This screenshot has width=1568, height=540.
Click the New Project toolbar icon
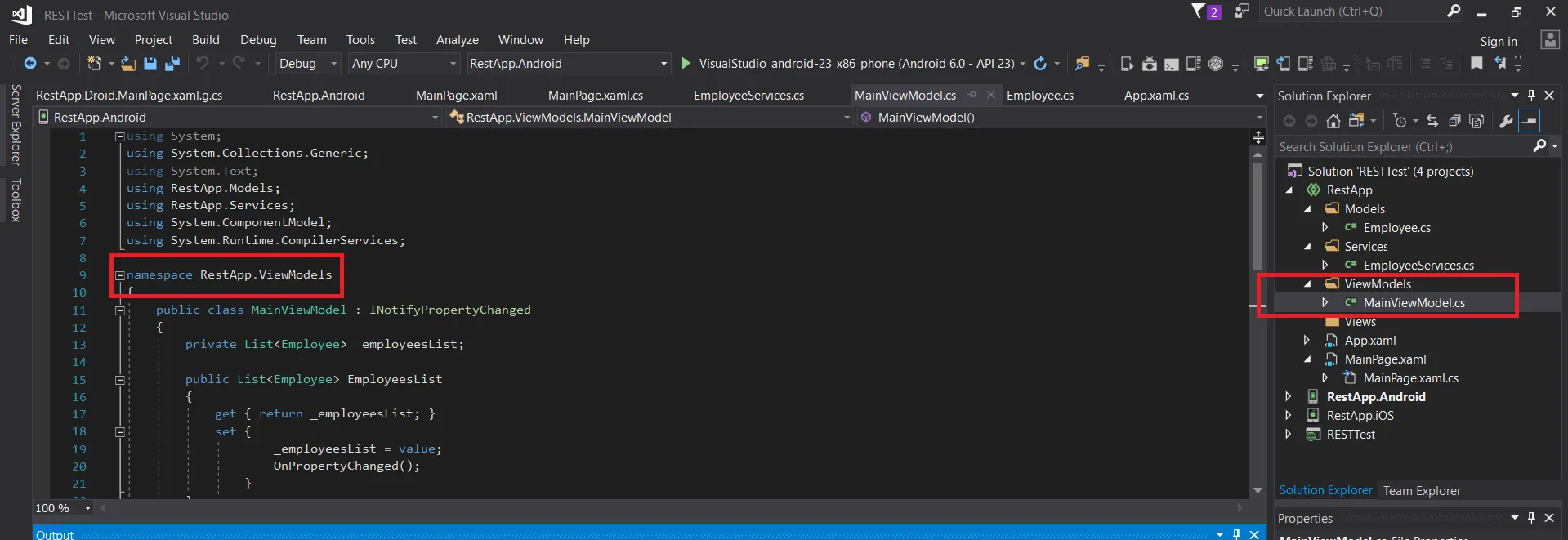94,63
